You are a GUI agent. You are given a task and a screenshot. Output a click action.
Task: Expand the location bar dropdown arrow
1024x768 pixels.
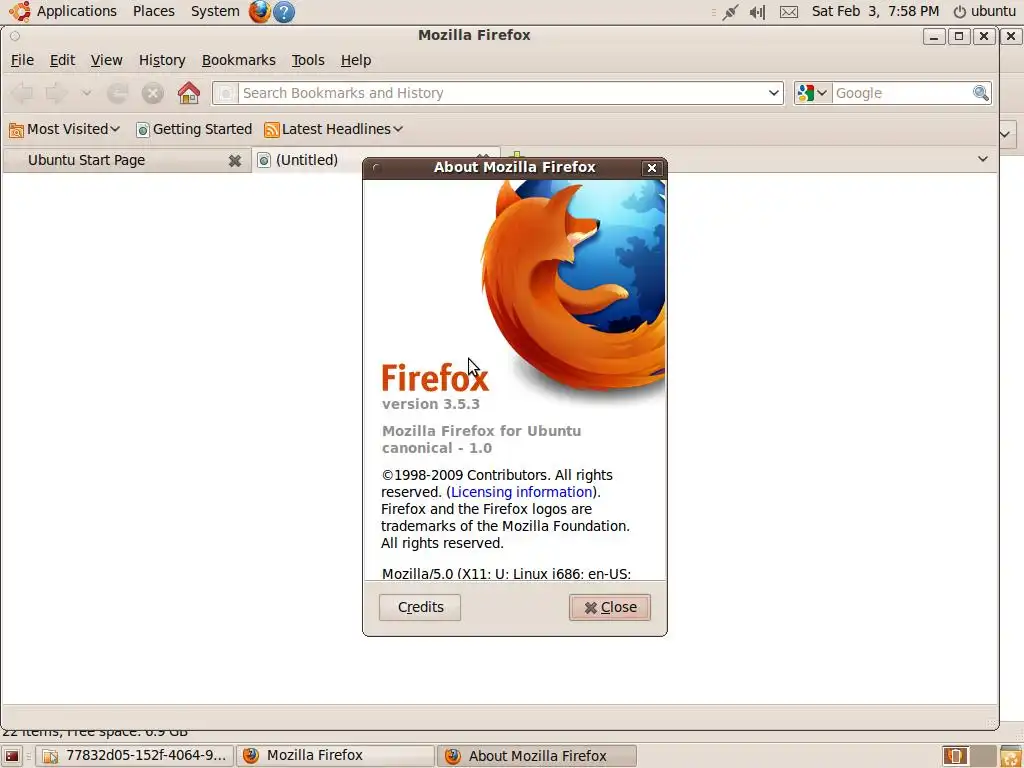[773, 93]
